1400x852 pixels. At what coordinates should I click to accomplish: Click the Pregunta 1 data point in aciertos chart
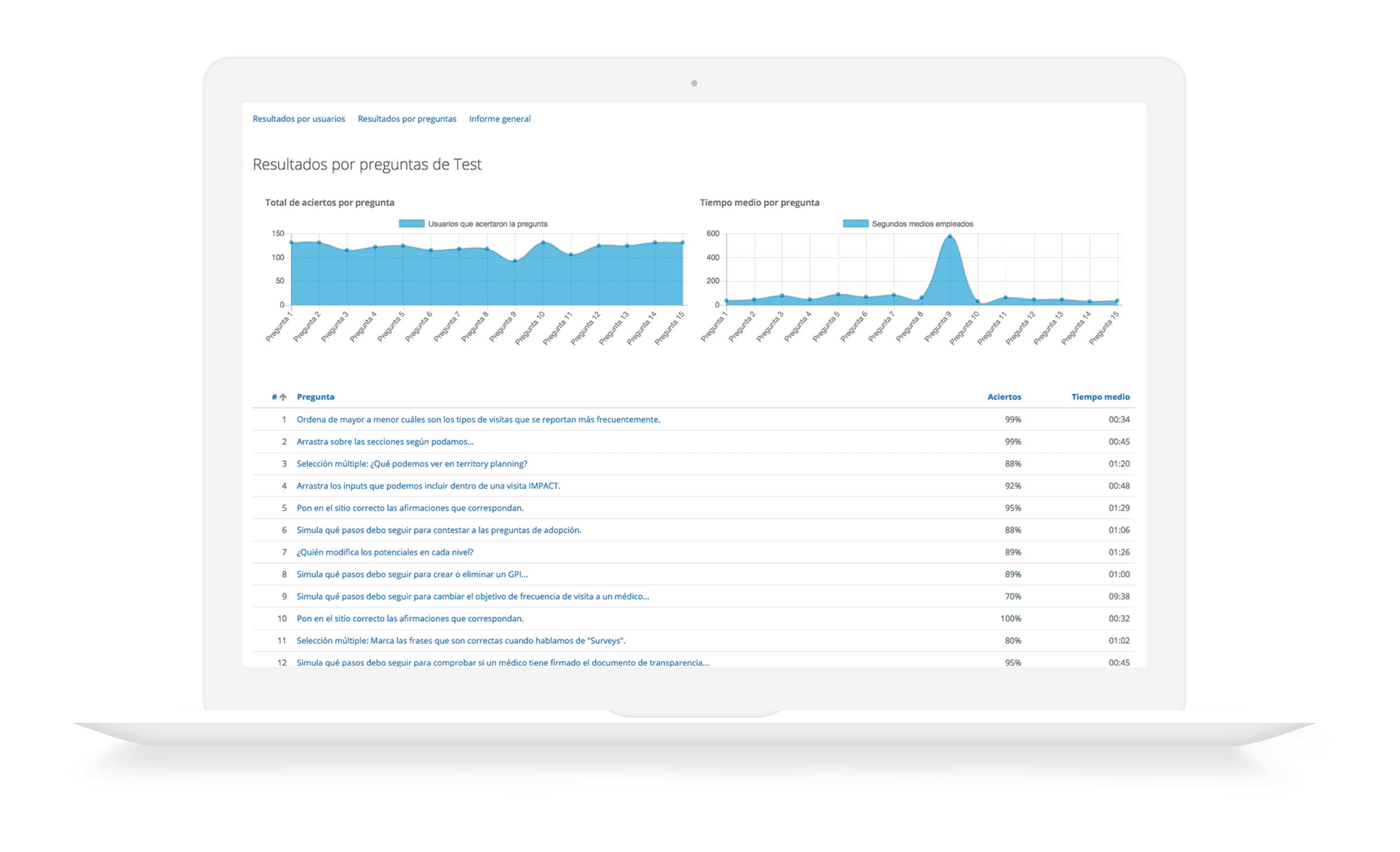tap(291, 243)
